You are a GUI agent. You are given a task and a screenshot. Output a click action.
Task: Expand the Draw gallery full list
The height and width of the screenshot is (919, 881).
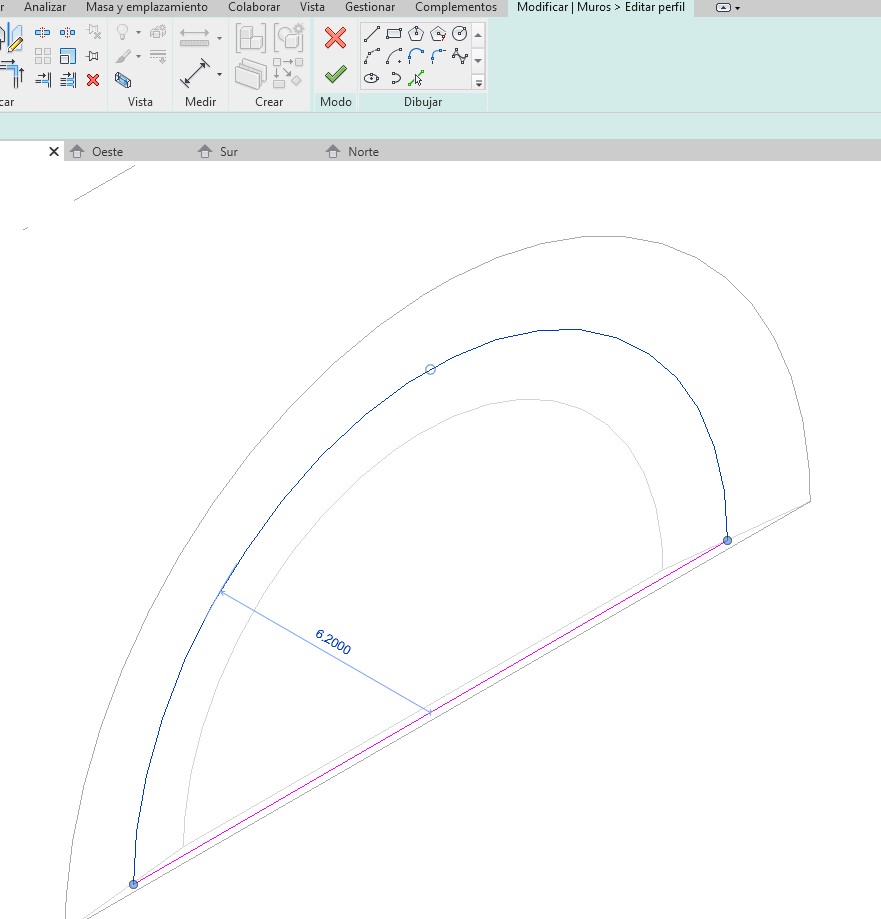(478, 82)
